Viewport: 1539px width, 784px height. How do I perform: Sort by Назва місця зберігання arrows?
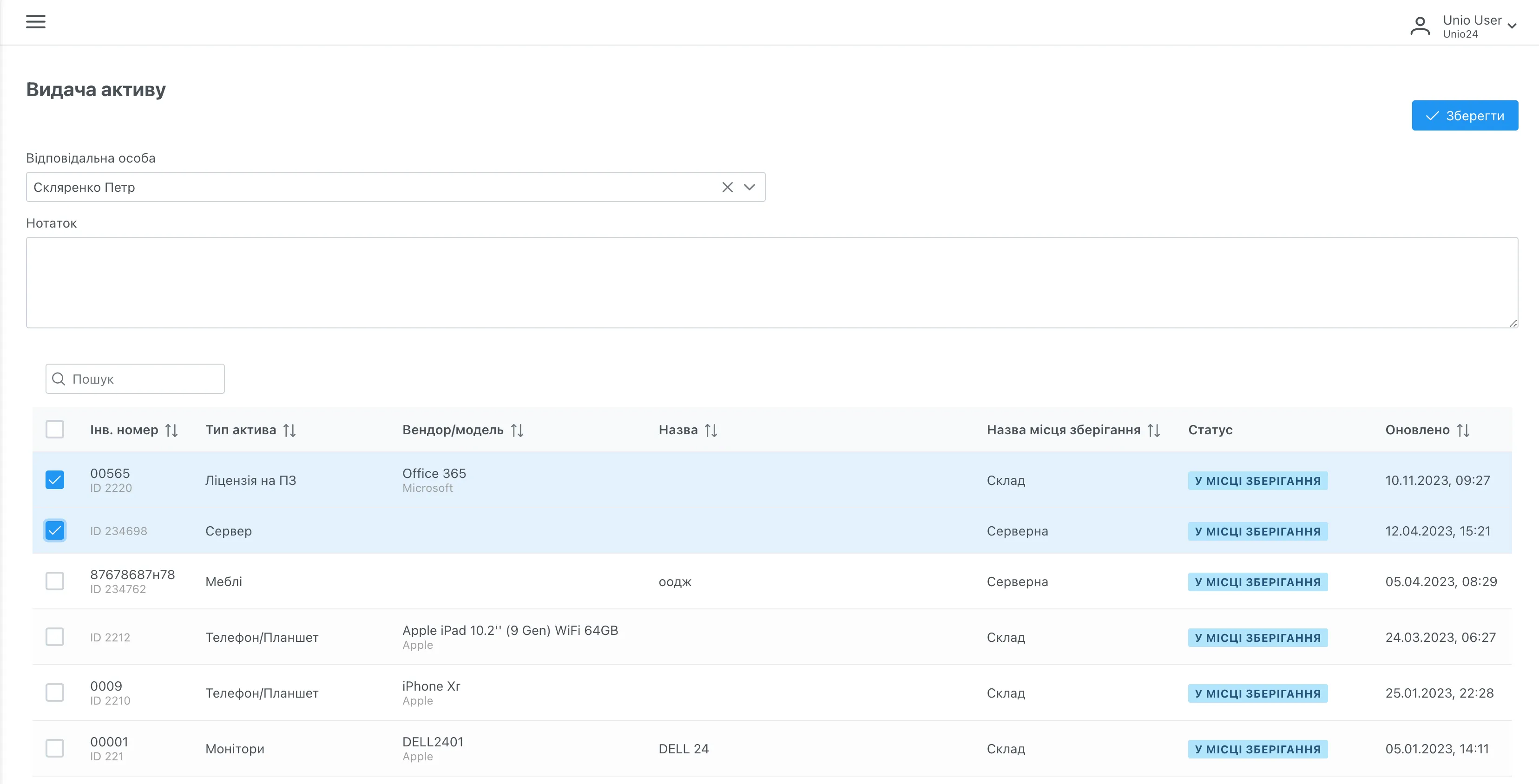click(x=1154, y=430)
